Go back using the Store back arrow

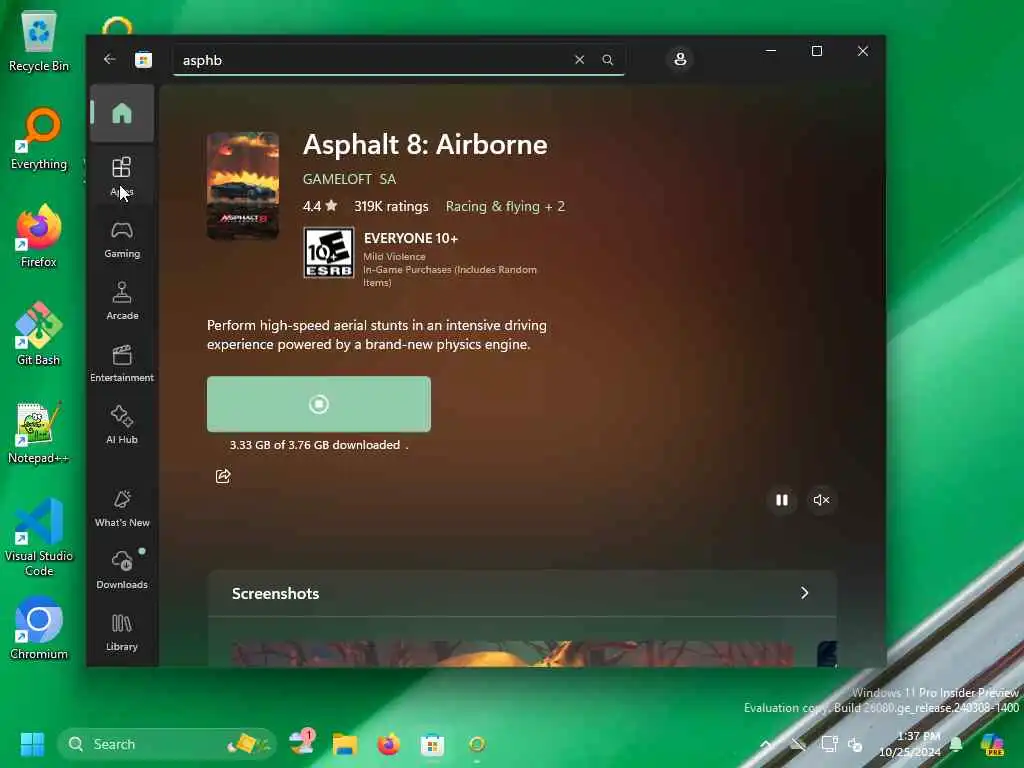(109, 59)
